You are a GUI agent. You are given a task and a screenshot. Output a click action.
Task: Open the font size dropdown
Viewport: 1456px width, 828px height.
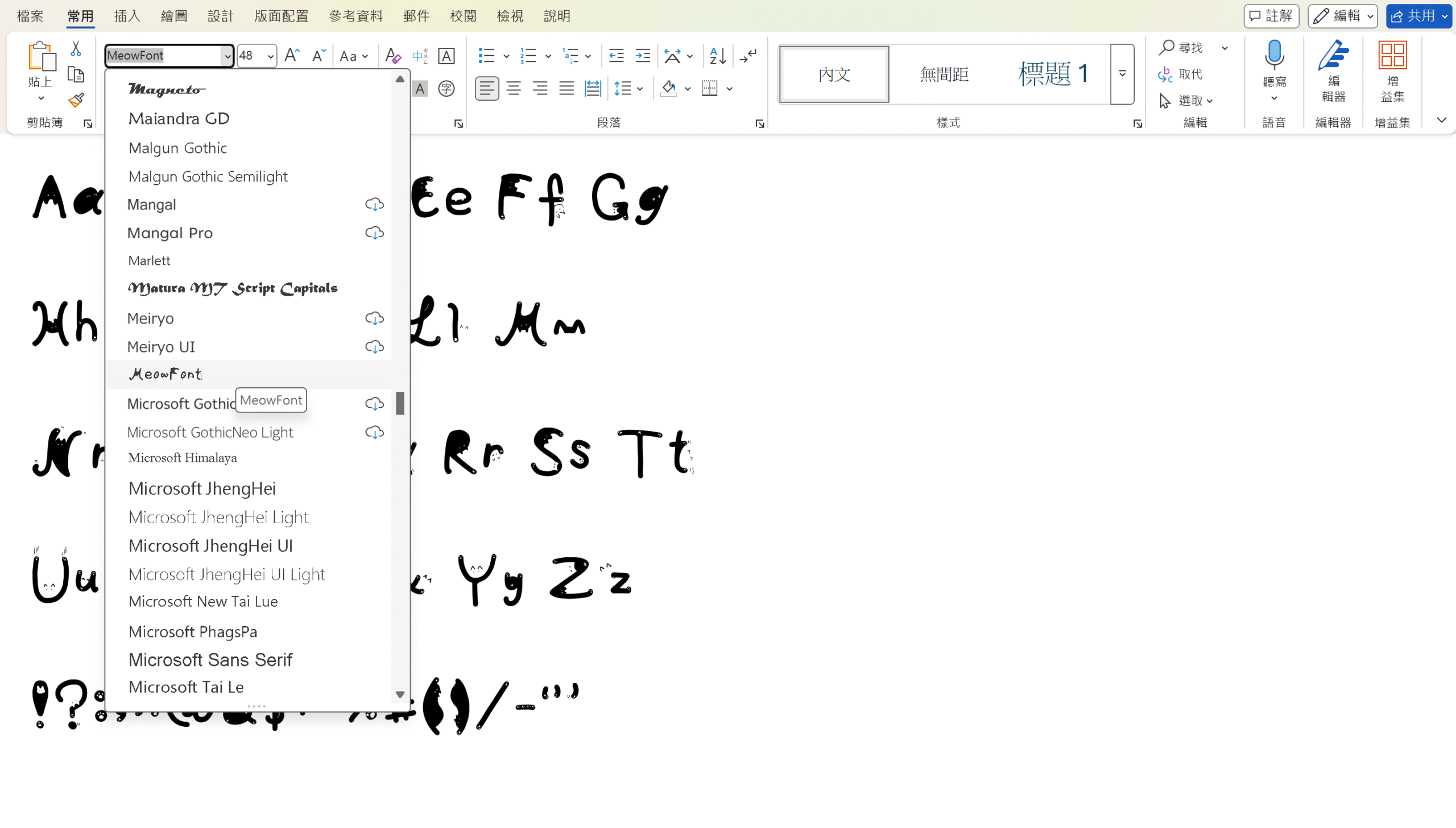[x=271, y=56]
